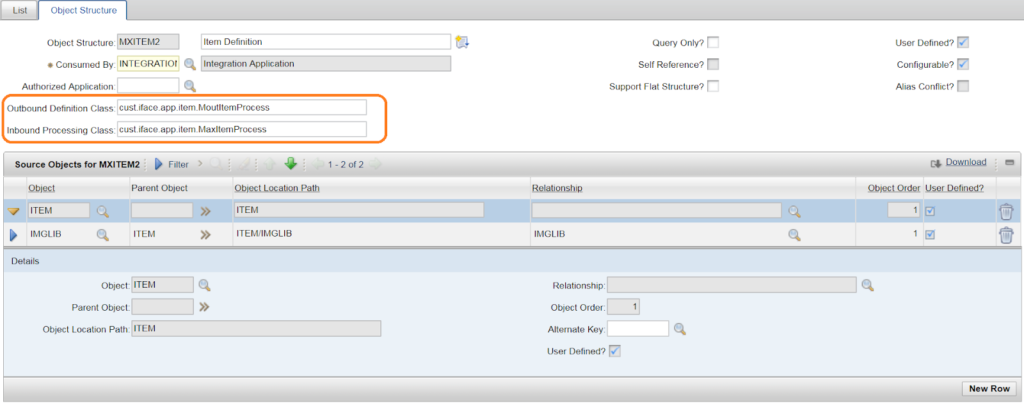
Task: Enable the Support Flat Structure checkbox
Action: [x=713, y=86]
